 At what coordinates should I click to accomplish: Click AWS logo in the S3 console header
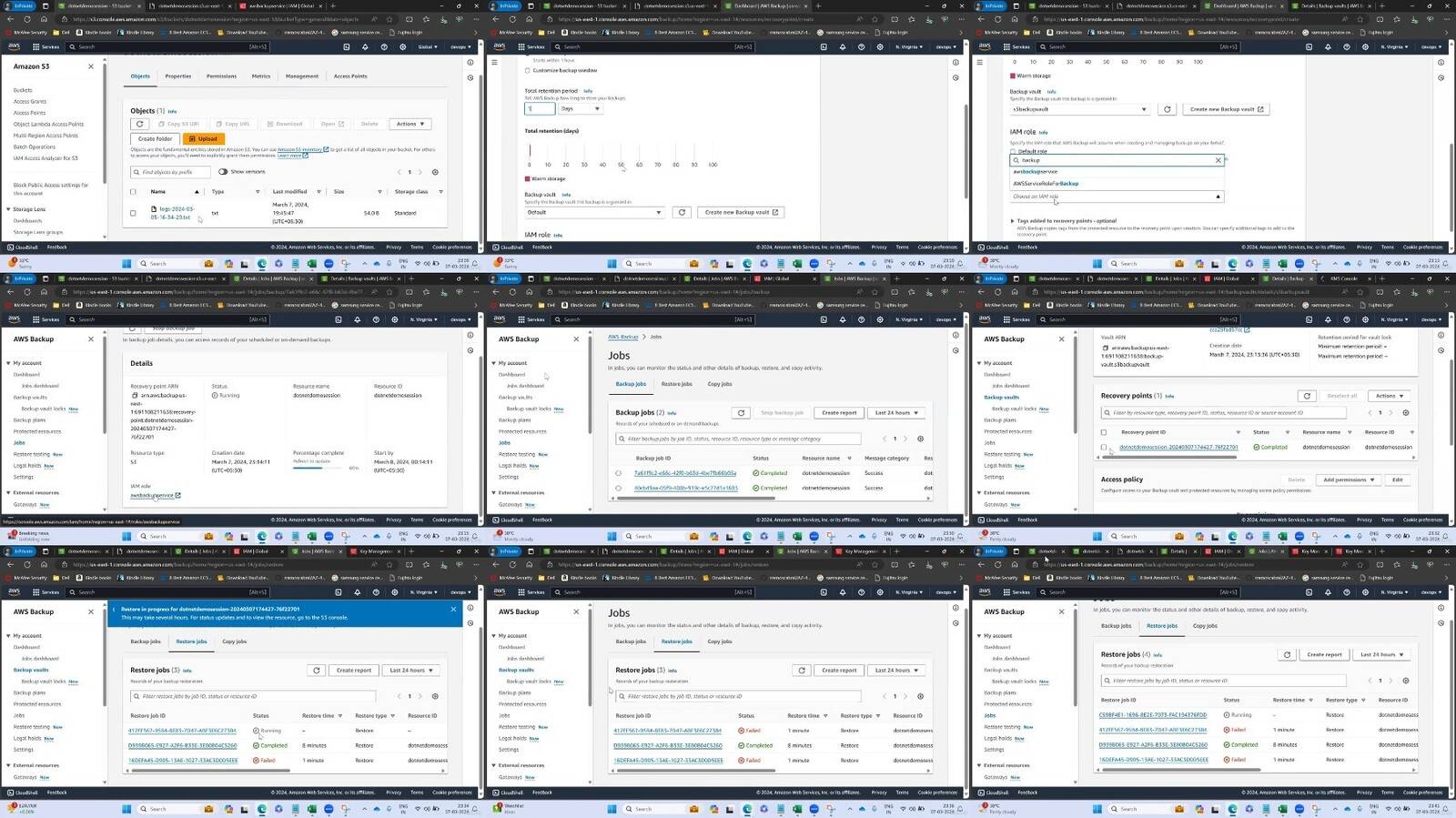pos(14,46)
